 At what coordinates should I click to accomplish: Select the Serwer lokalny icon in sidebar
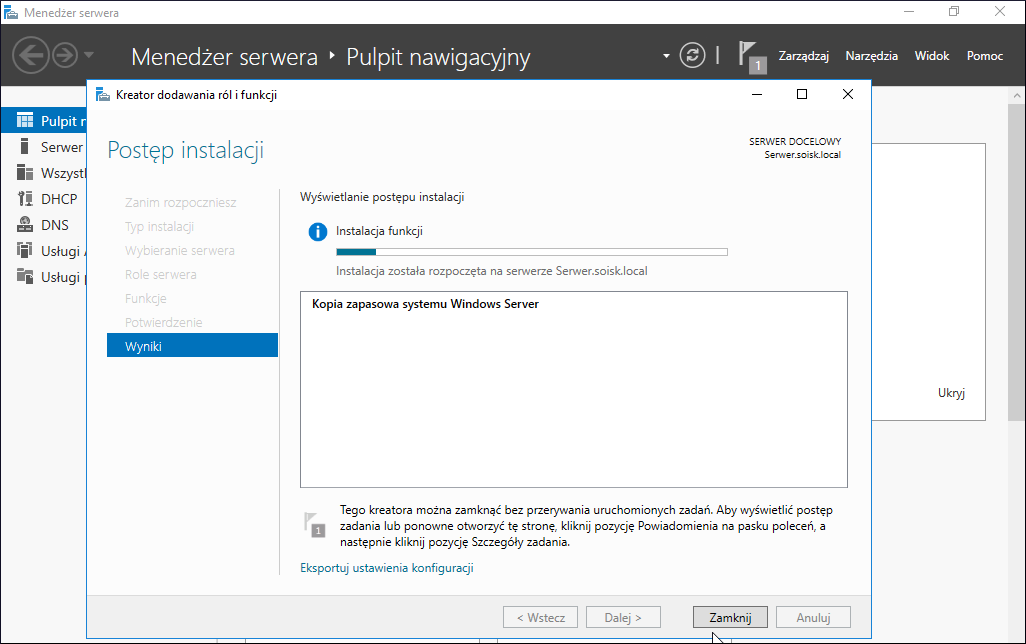[25, 147]
